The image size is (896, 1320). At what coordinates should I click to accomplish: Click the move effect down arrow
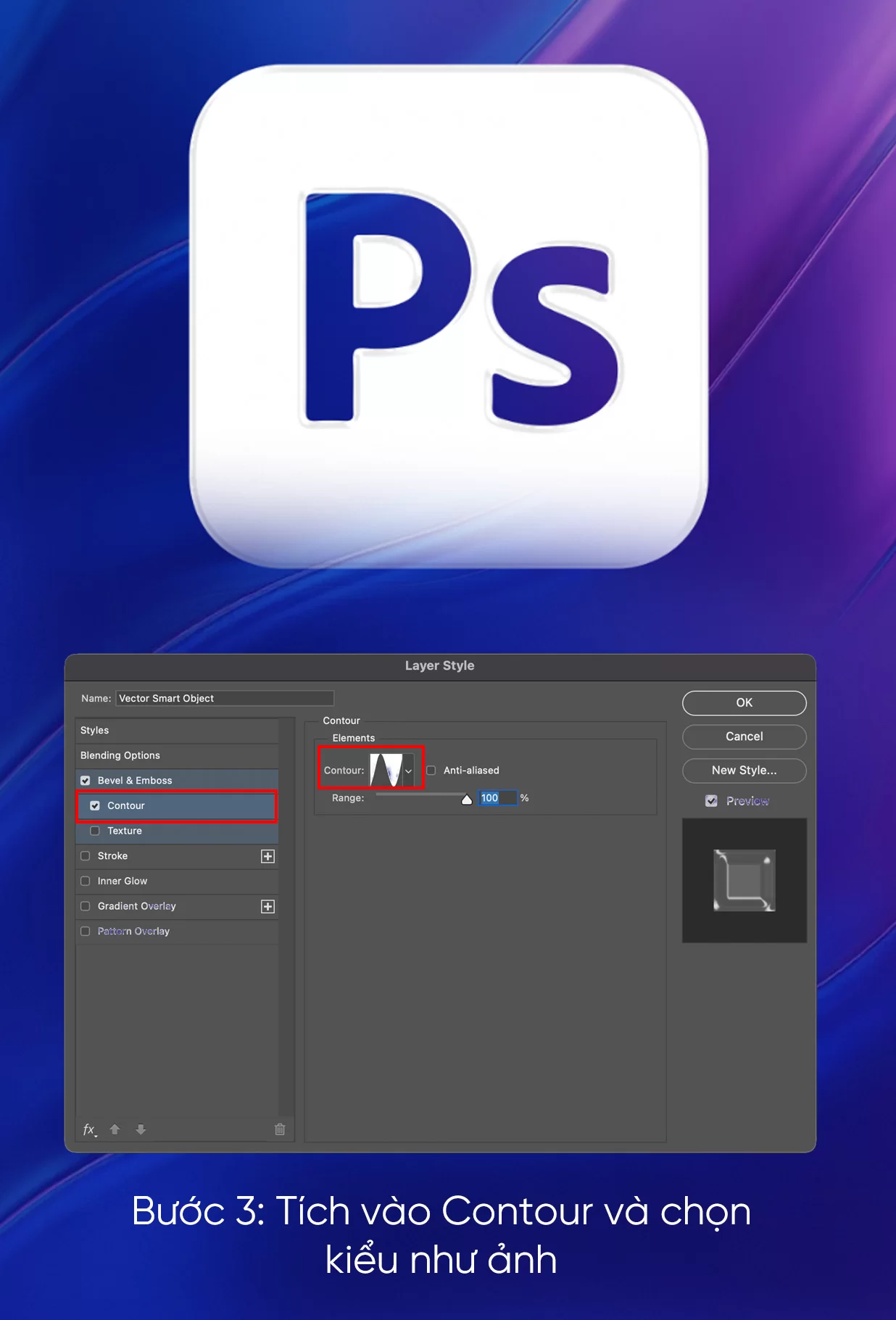(x=141, y=1129)
